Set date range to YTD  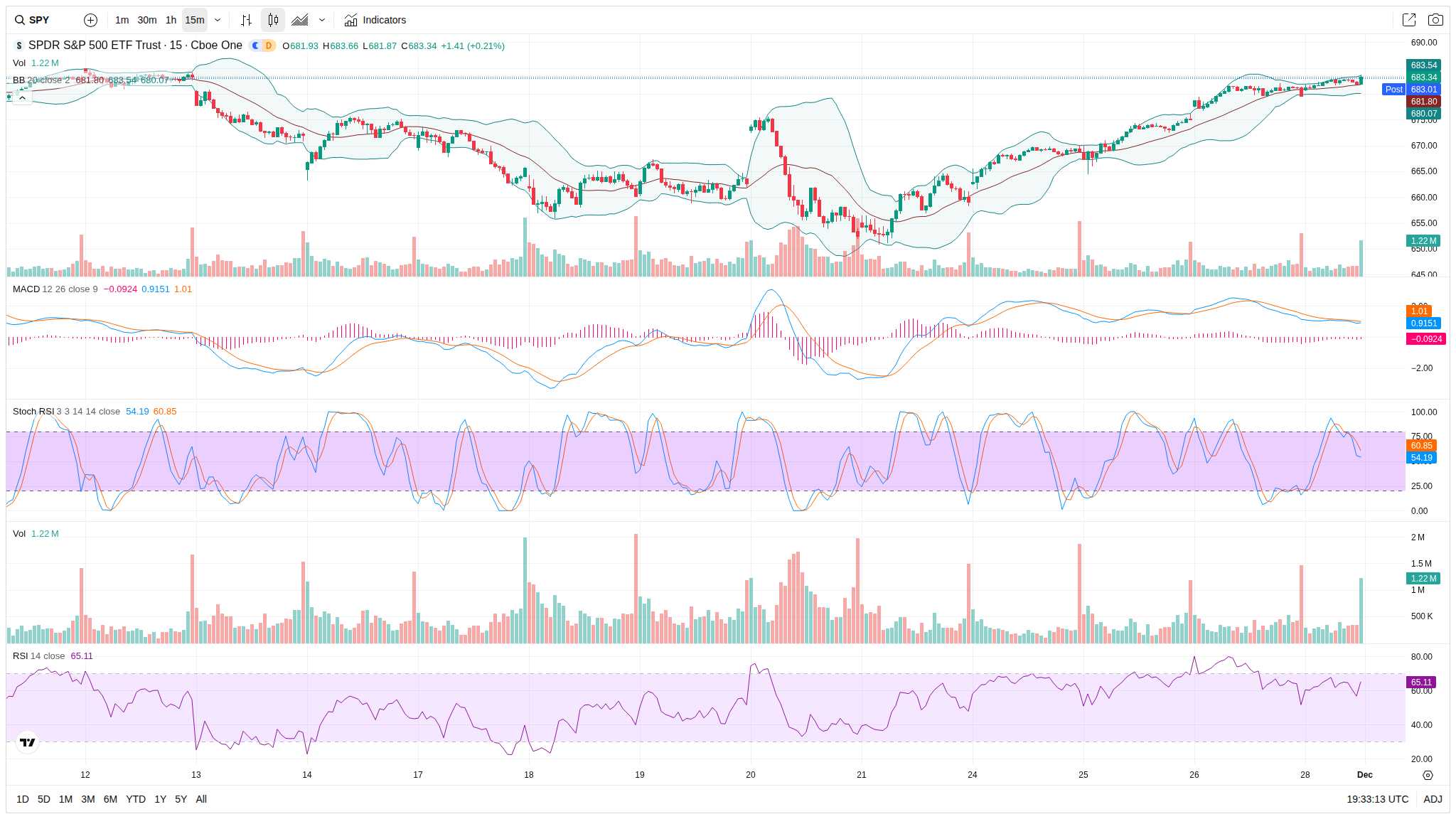pos(136,799)
